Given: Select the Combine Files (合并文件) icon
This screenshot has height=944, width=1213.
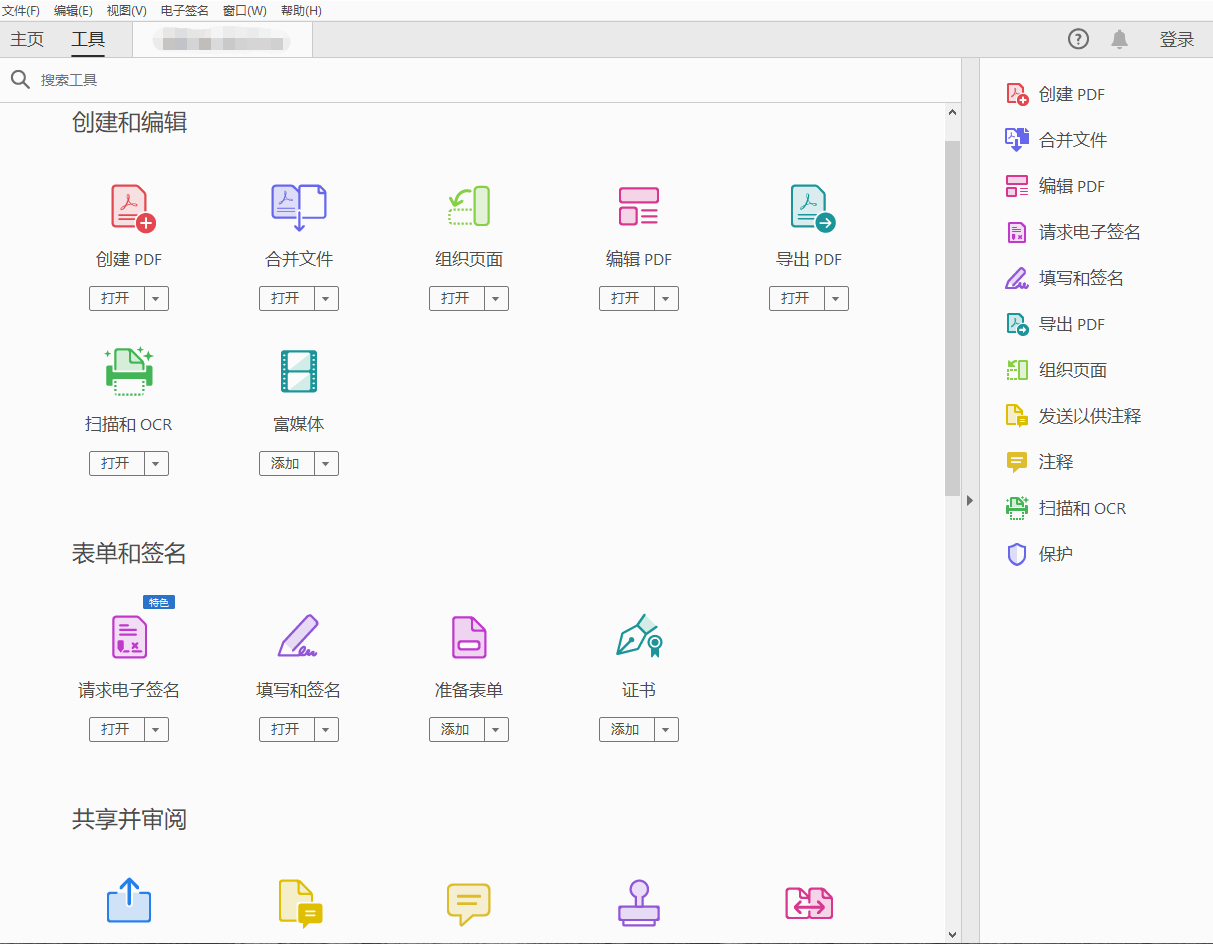Looking at the screenshot, I should (299, 208).
